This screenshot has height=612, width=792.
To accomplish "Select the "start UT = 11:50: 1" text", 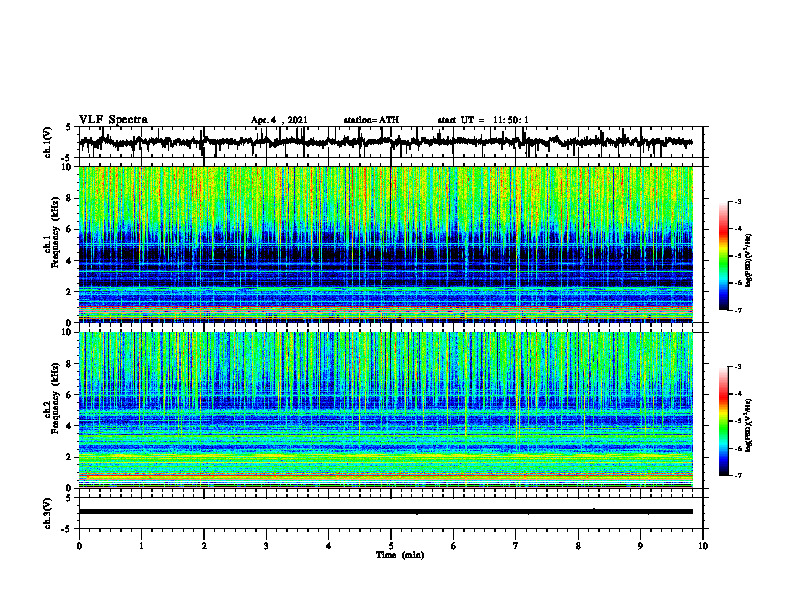I will coord(483,120).
